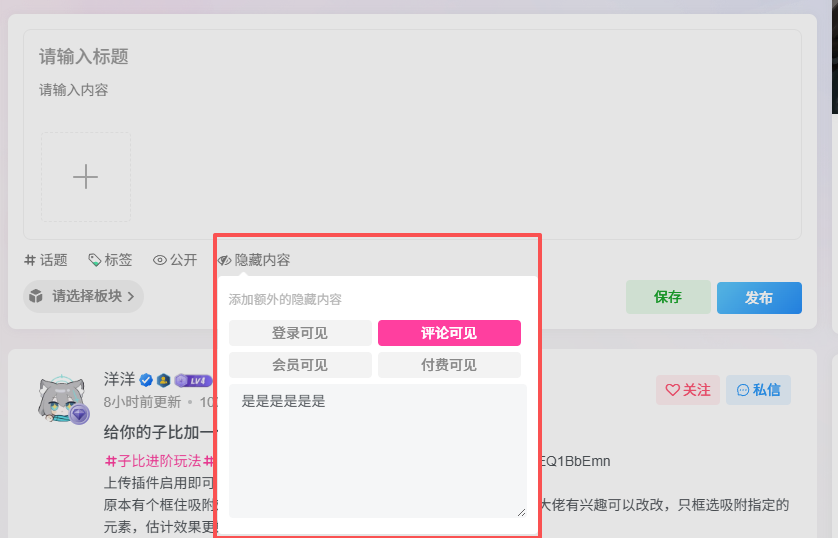Click the 话题 hashtag icon
838x538 pixels.
pos(30,260)
